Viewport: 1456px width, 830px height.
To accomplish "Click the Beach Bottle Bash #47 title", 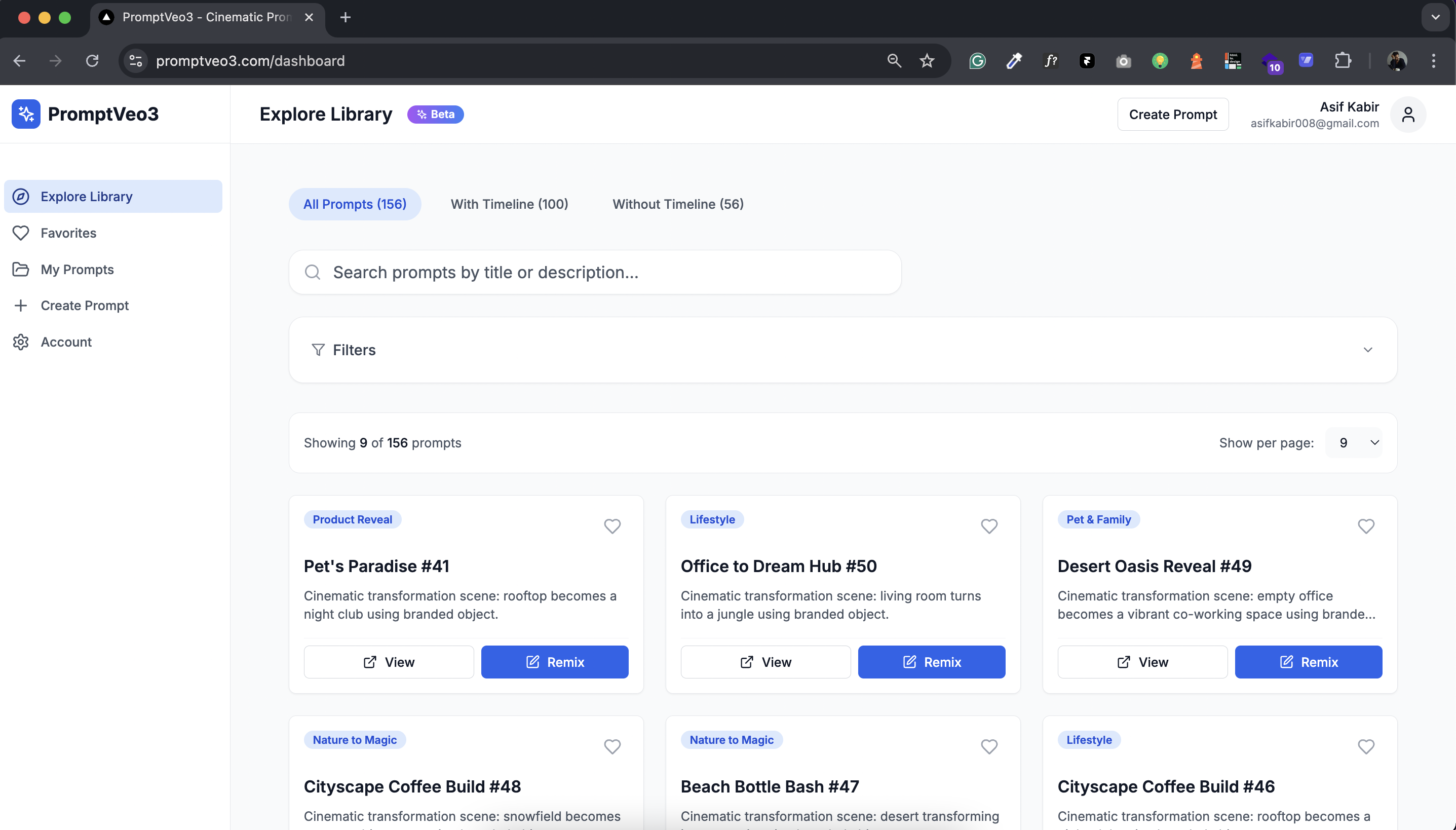I will (770, 786).
